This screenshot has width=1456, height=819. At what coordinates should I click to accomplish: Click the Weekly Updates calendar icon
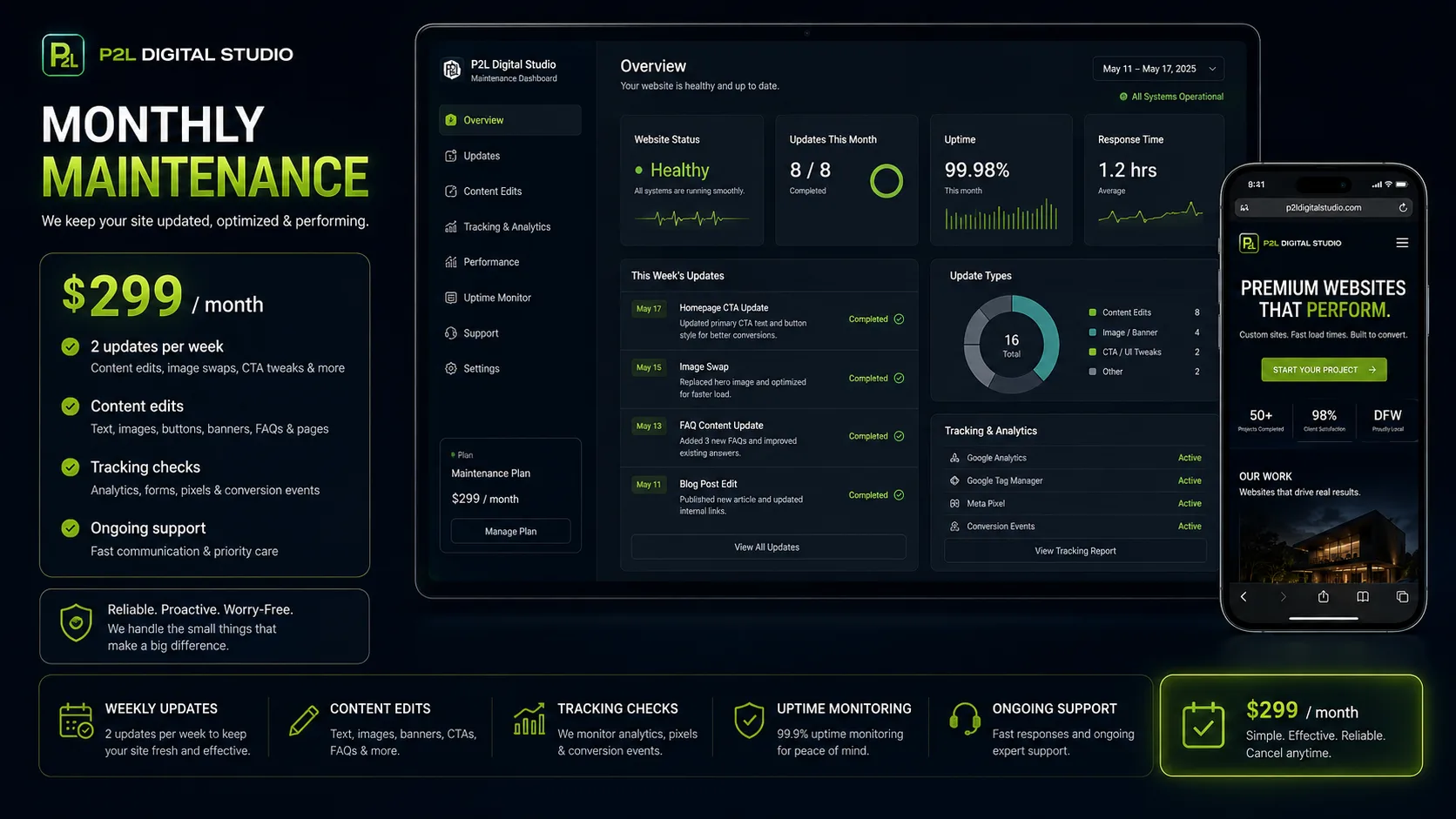click(76, 722)
